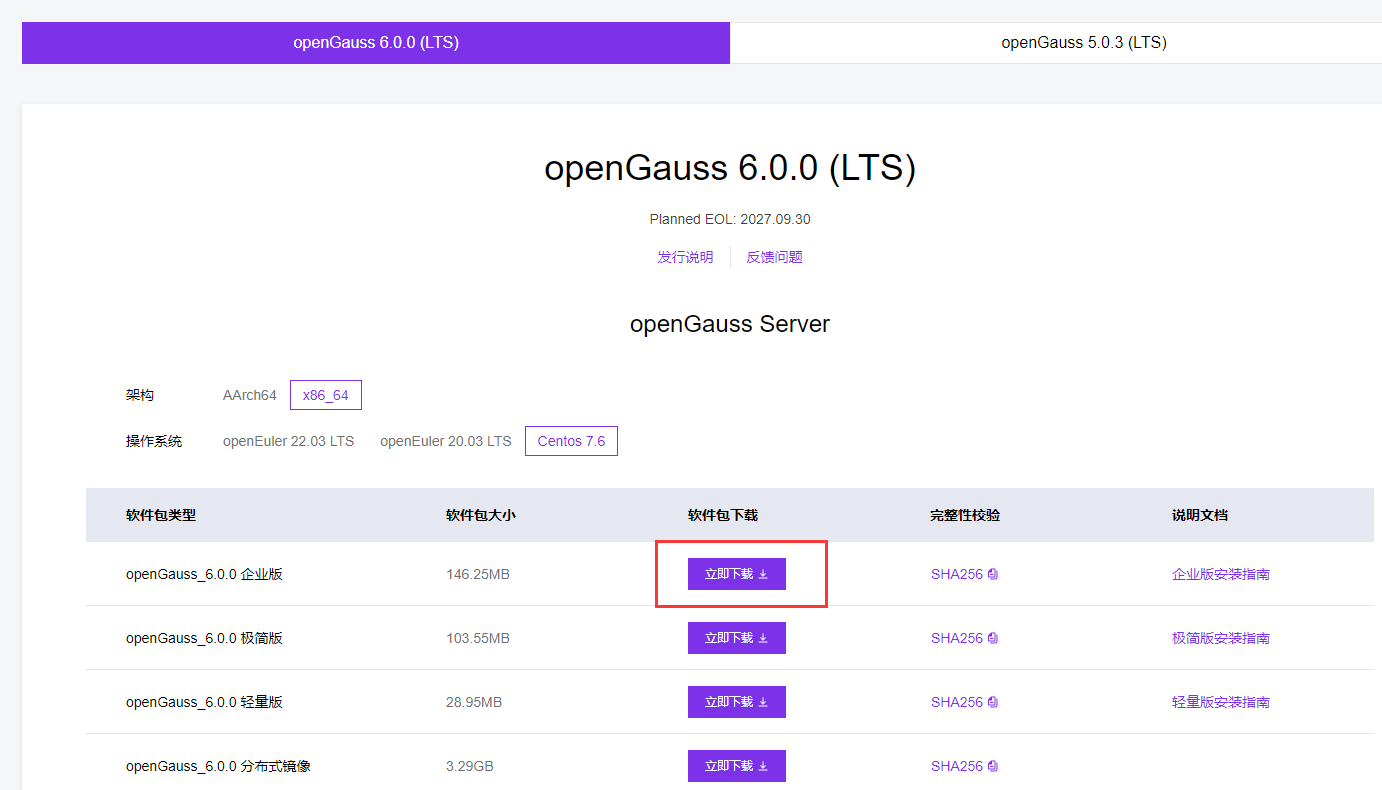Image resolution: width=1382 pixels, height=790 pixels.
Task: Open the 反馈问题 feedback link
Action: tap(774, 257)
